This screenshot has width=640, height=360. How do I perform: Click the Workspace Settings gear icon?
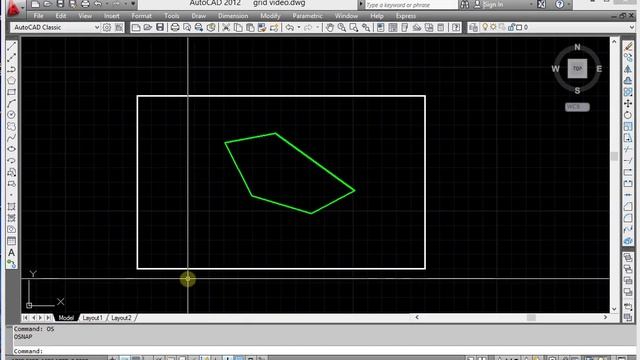click(x=107, y=27)
